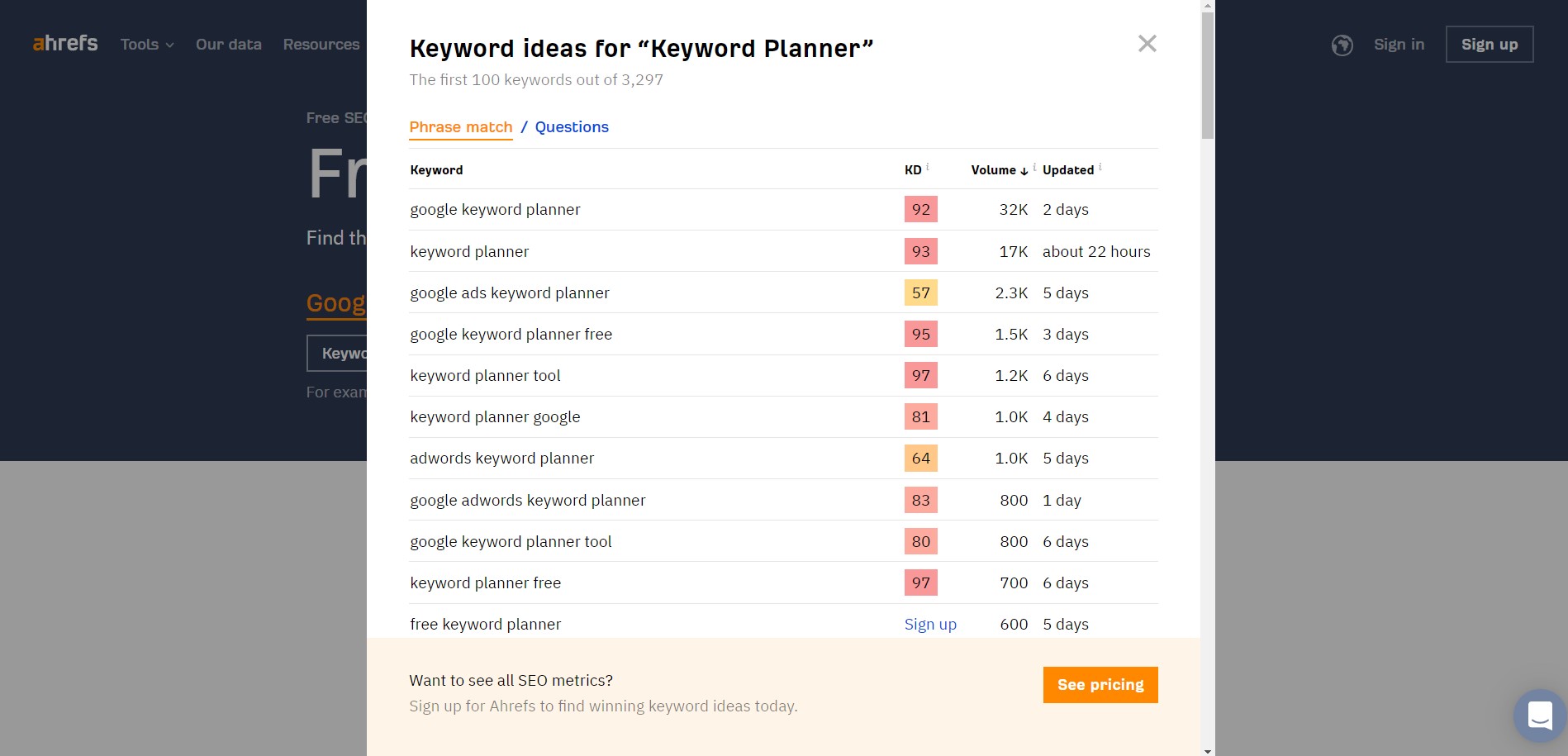Click the '1 day' updated value
Image resolution: width=1568 pixels, height=756 pixels.
(1062, 501)
